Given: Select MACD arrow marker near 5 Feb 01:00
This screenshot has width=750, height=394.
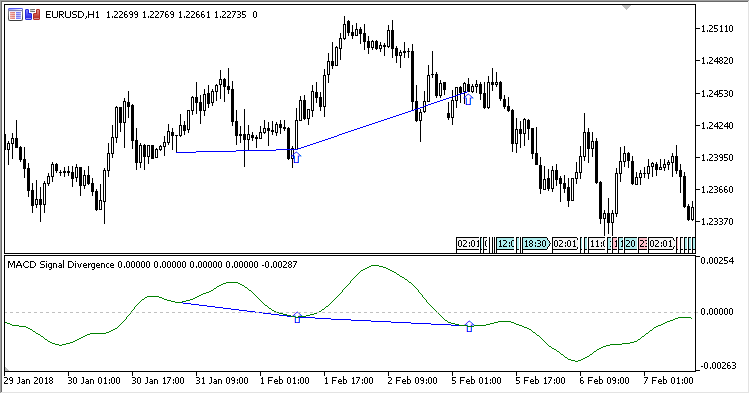Looking at the screenshot, I should point(469,327).
